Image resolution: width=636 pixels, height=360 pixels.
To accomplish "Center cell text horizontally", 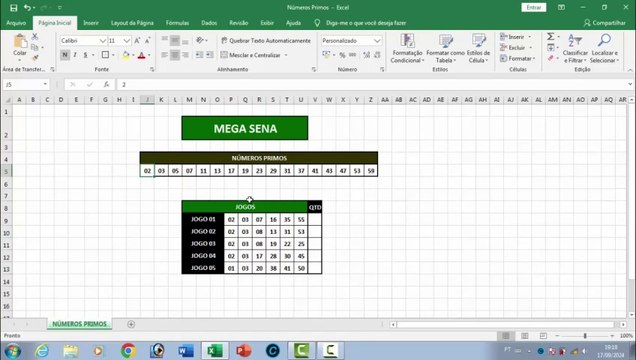I will coord(175,55).
